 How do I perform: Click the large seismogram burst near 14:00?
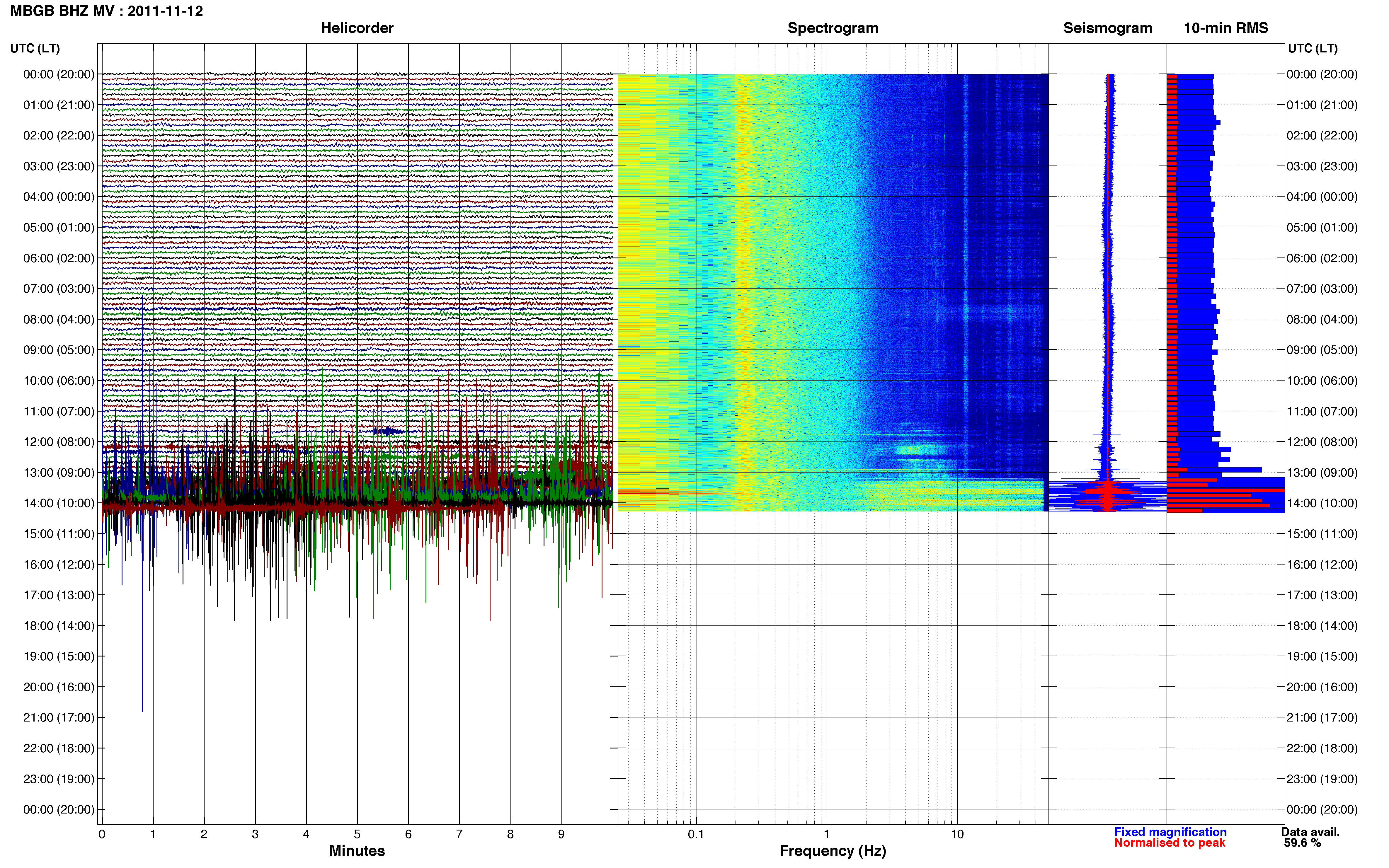[x=1108, y=496]
